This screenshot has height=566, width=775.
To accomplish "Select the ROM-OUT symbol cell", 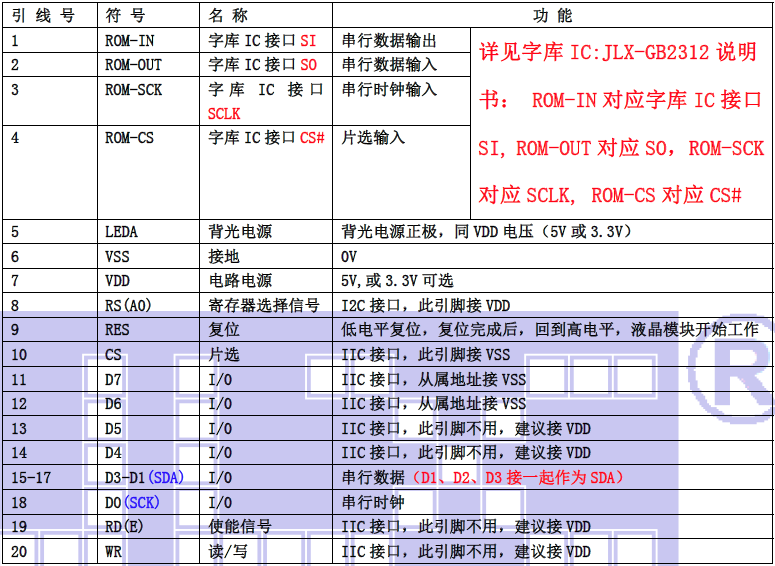I will (133, 65).
